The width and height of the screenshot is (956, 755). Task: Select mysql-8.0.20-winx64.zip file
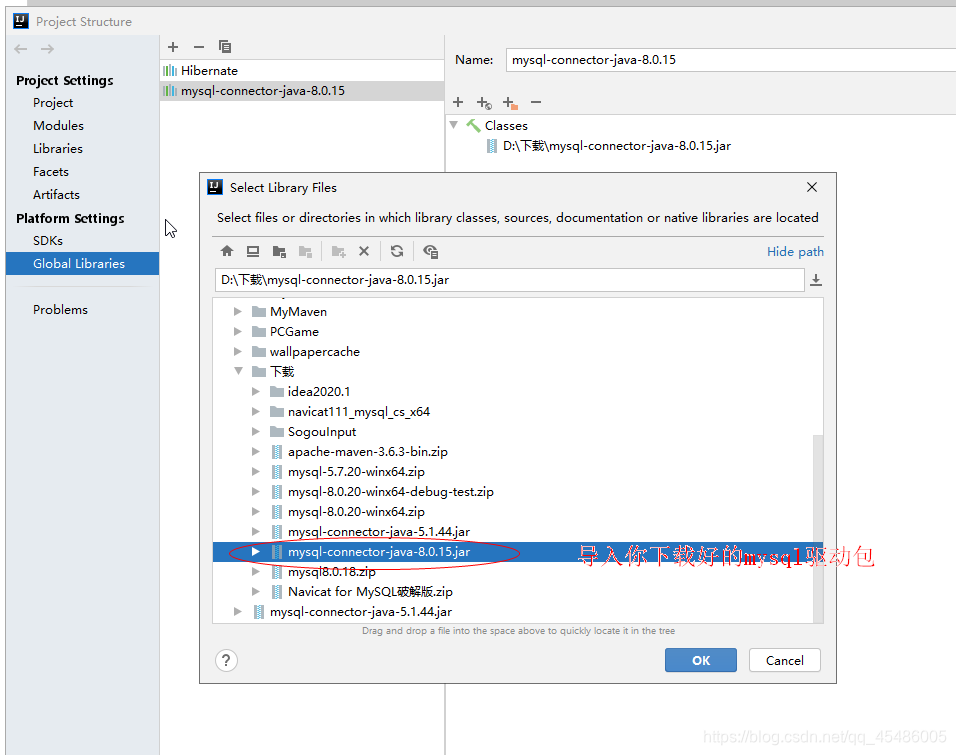[x=356, y=512]
